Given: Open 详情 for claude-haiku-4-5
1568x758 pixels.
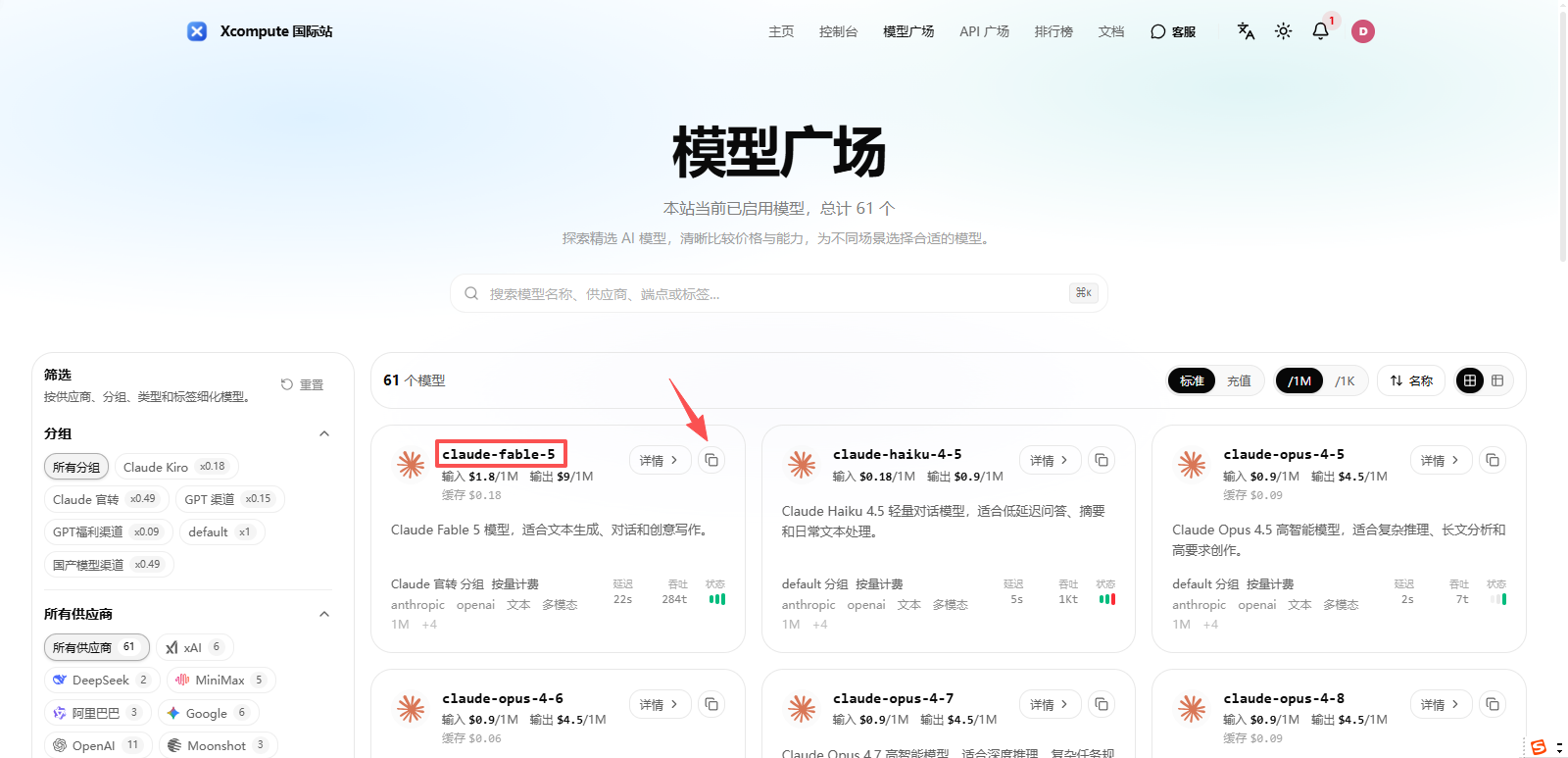Looking at the screenshot, I should (x=1050, y=460).
